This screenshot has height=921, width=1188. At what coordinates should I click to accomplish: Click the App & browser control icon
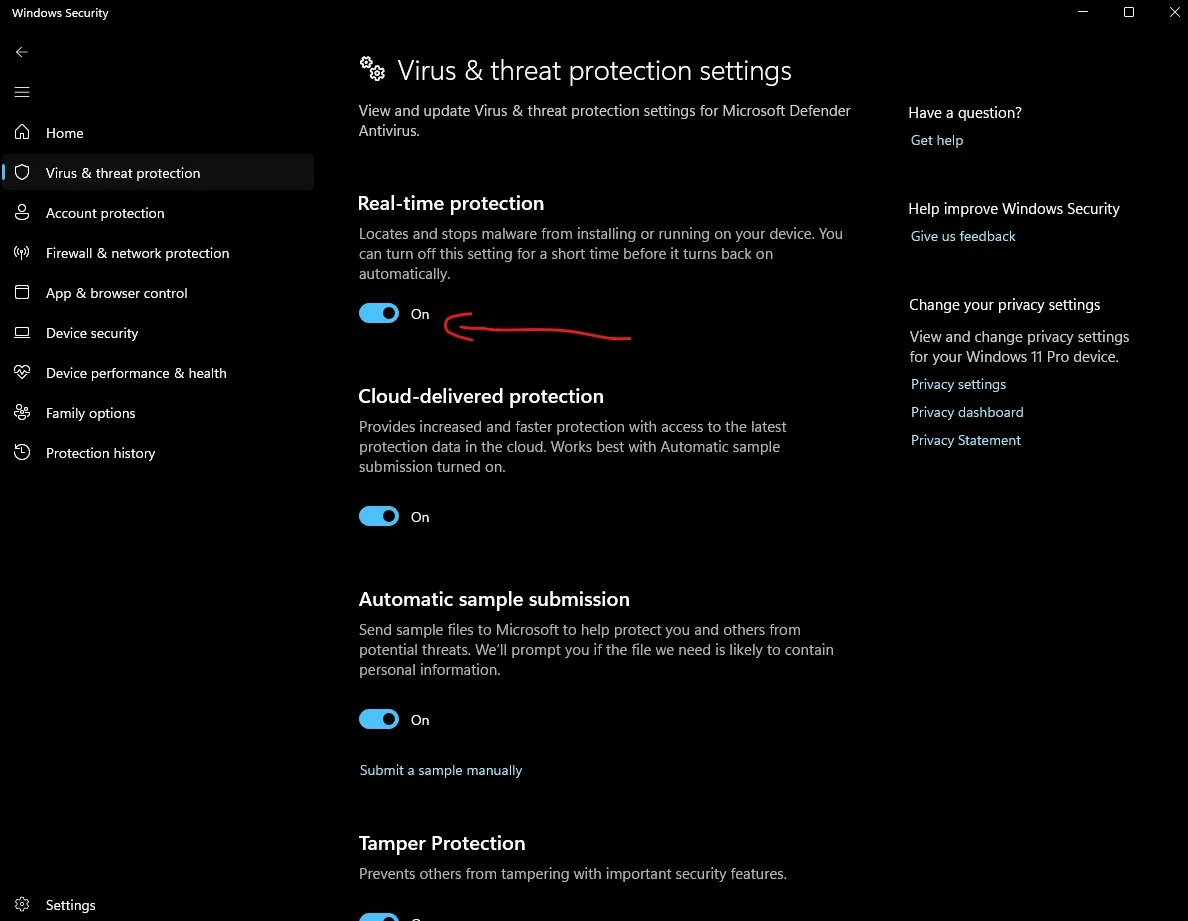[22, 293]
